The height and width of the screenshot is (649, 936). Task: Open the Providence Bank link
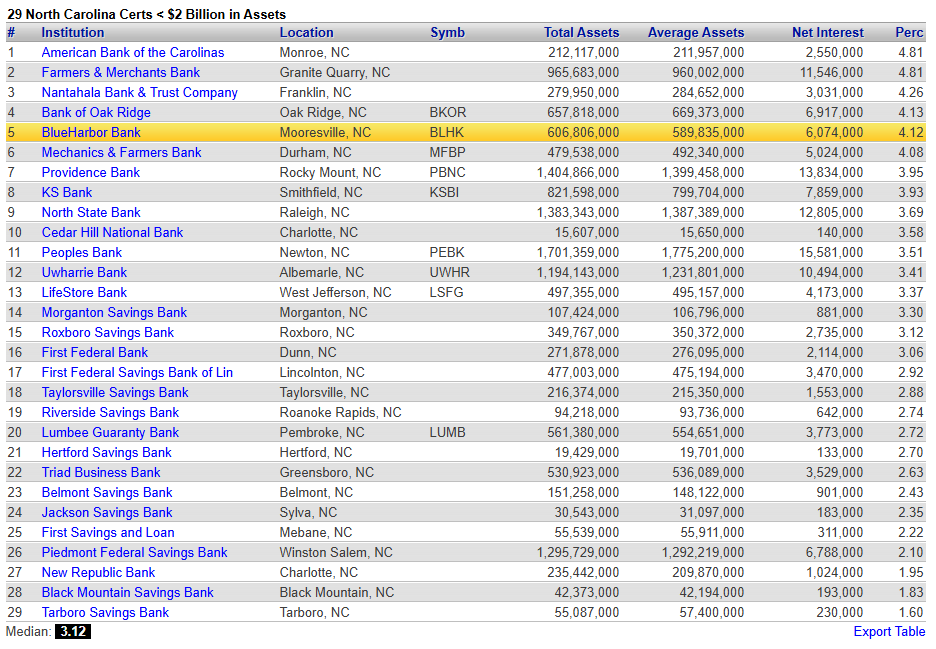(90, 173)
